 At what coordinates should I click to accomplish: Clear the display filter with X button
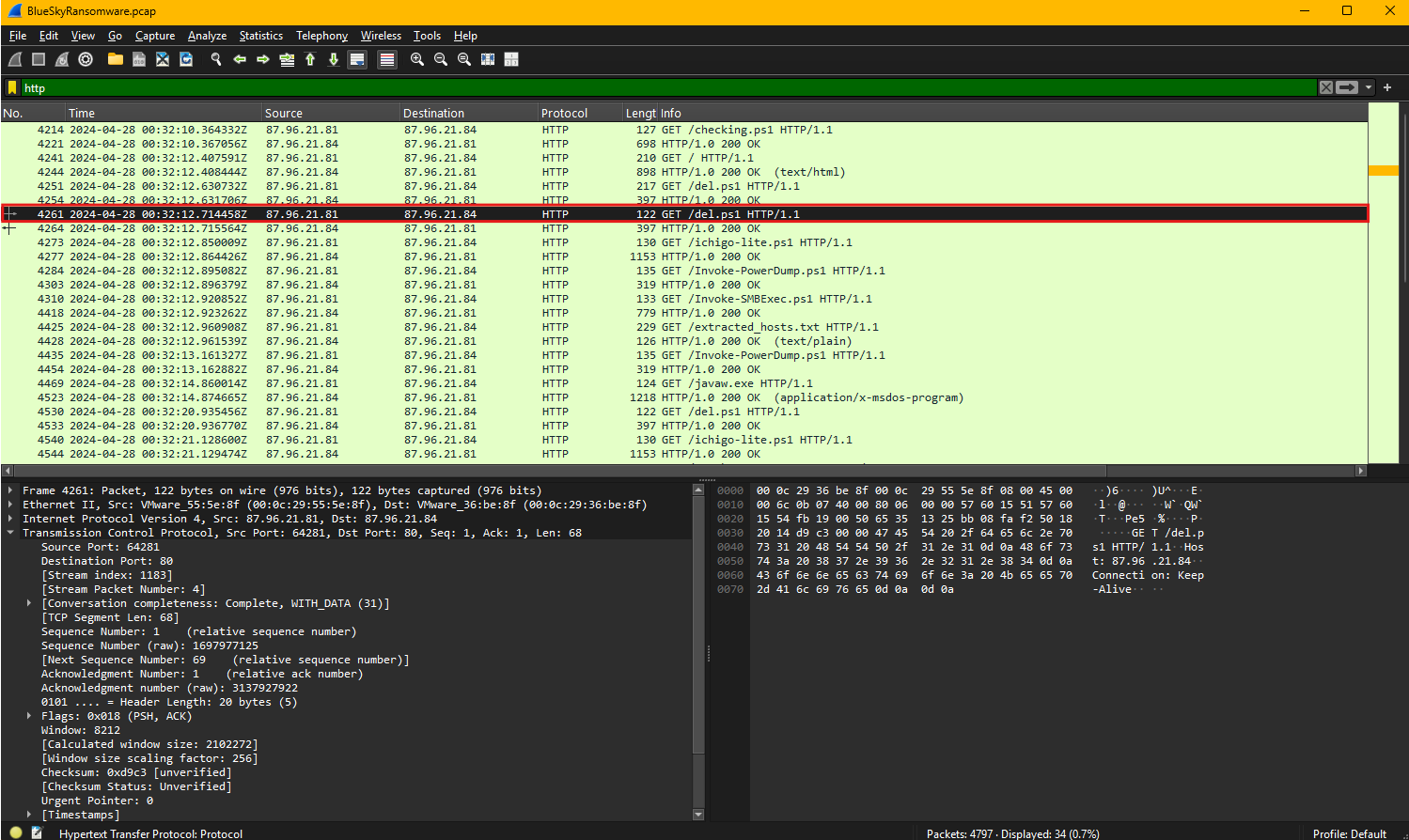(1325, 87)
